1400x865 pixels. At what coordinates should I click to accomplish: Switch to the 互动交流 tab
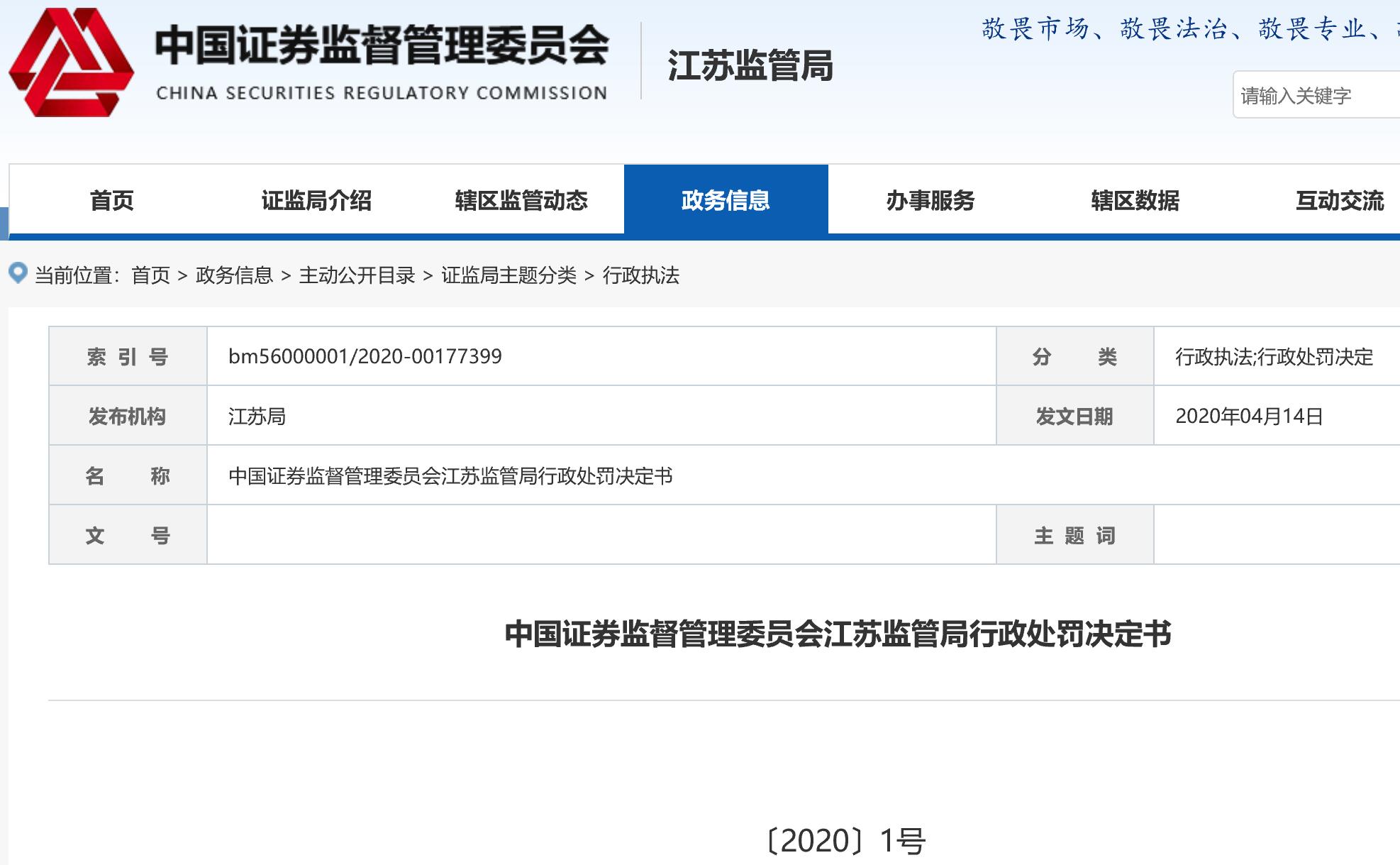(x=1339, y=201)
